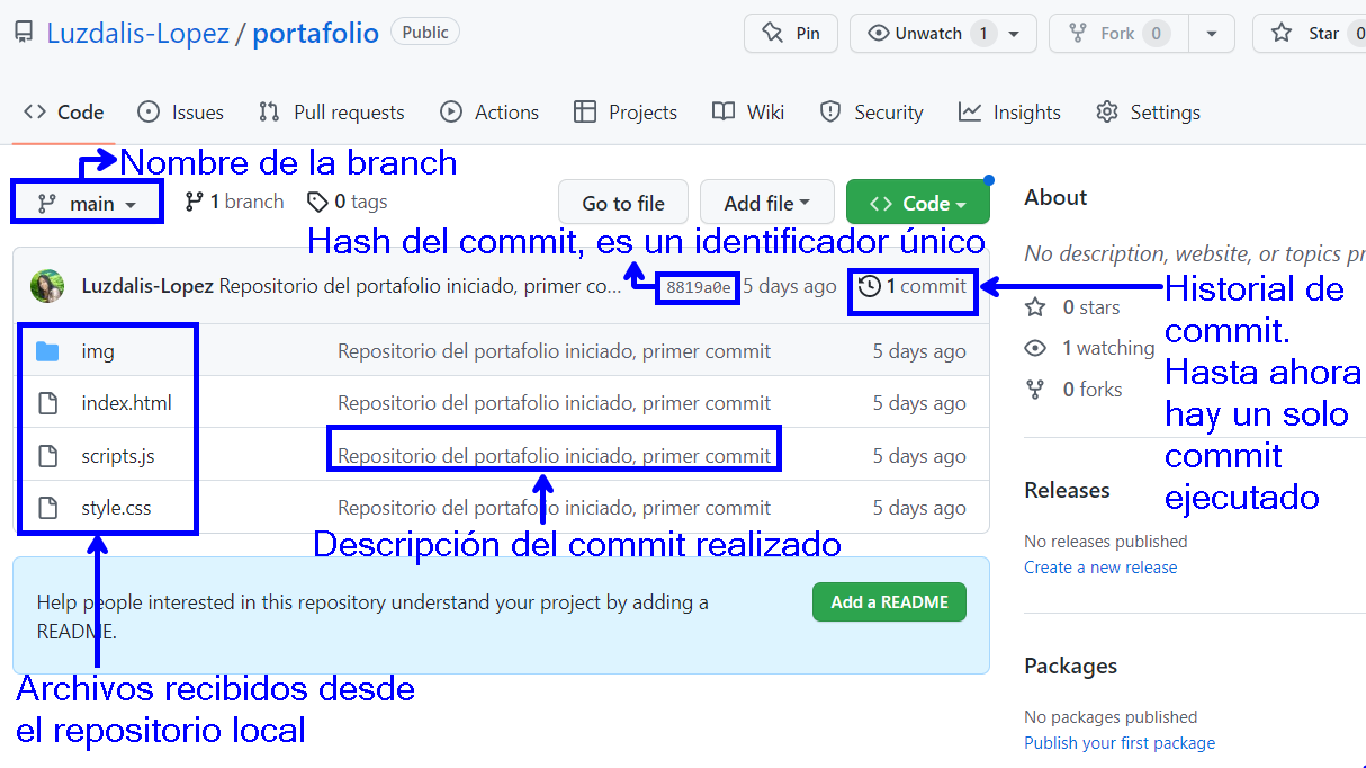Viewport: 1366px width, 768px height.
Task: Open the Issues tab
Action: (181, 112)
